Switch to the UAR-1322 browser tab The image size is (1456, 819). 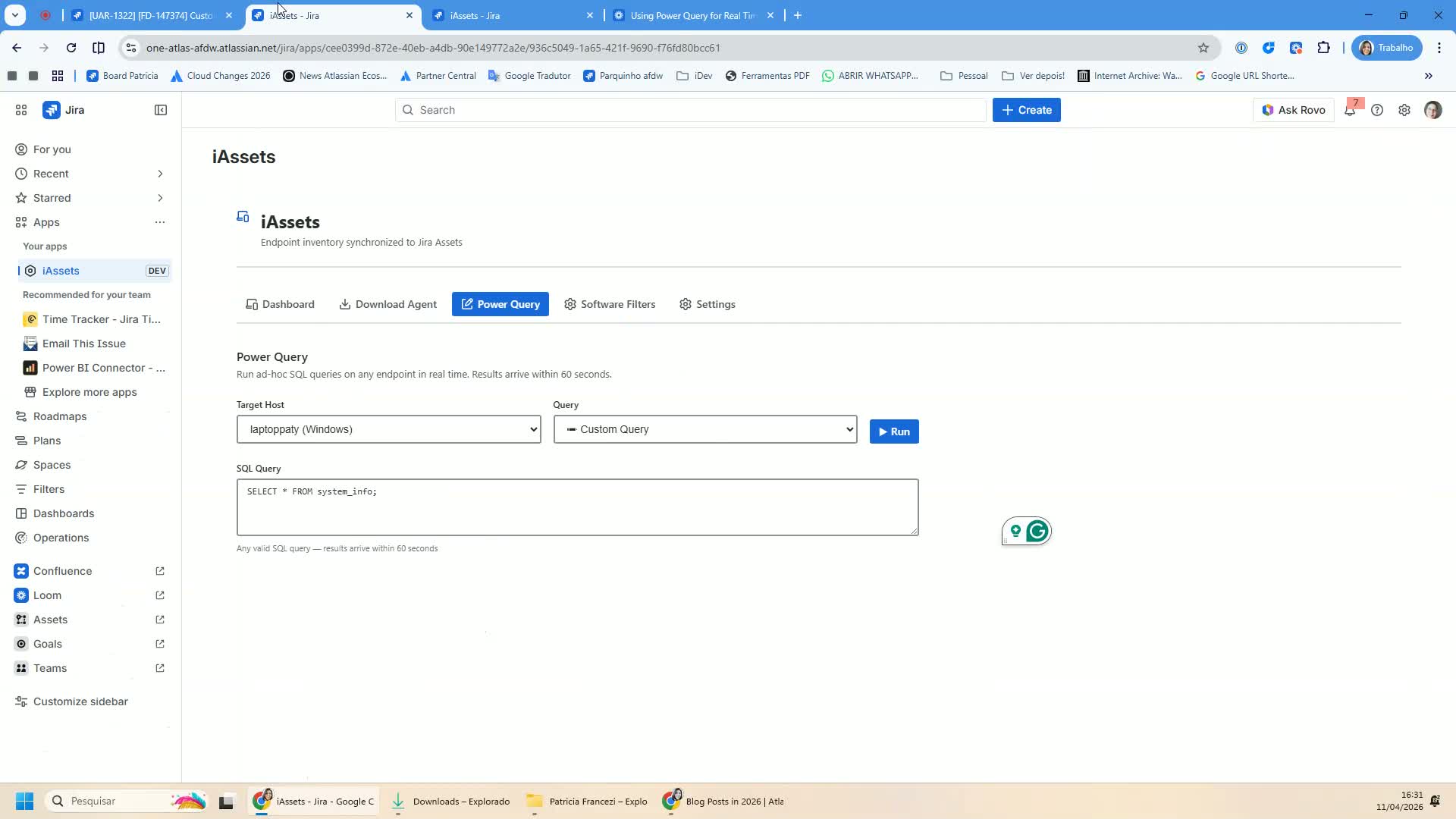click(151, 15)
